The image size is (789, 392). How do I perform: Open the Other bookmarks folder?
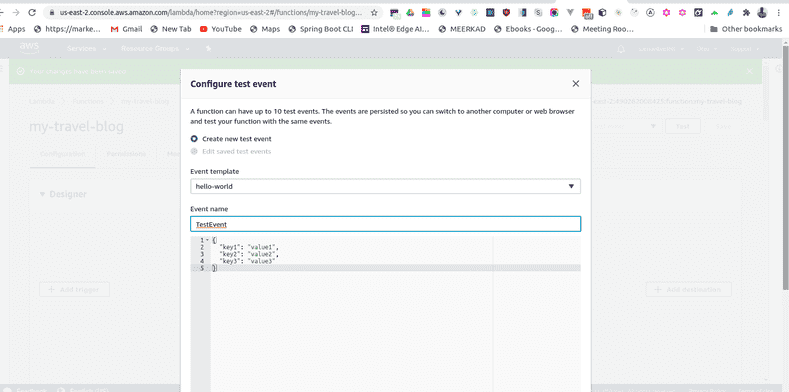746,29
